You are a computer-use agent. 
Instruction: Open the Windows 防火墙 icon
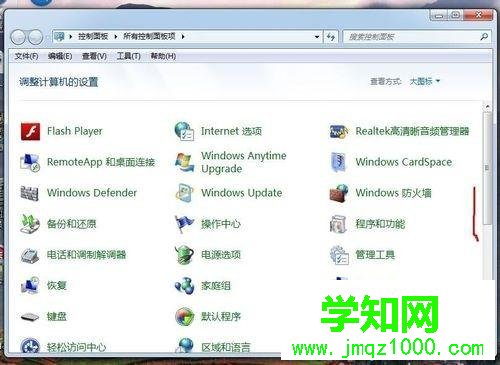[339, 193]
